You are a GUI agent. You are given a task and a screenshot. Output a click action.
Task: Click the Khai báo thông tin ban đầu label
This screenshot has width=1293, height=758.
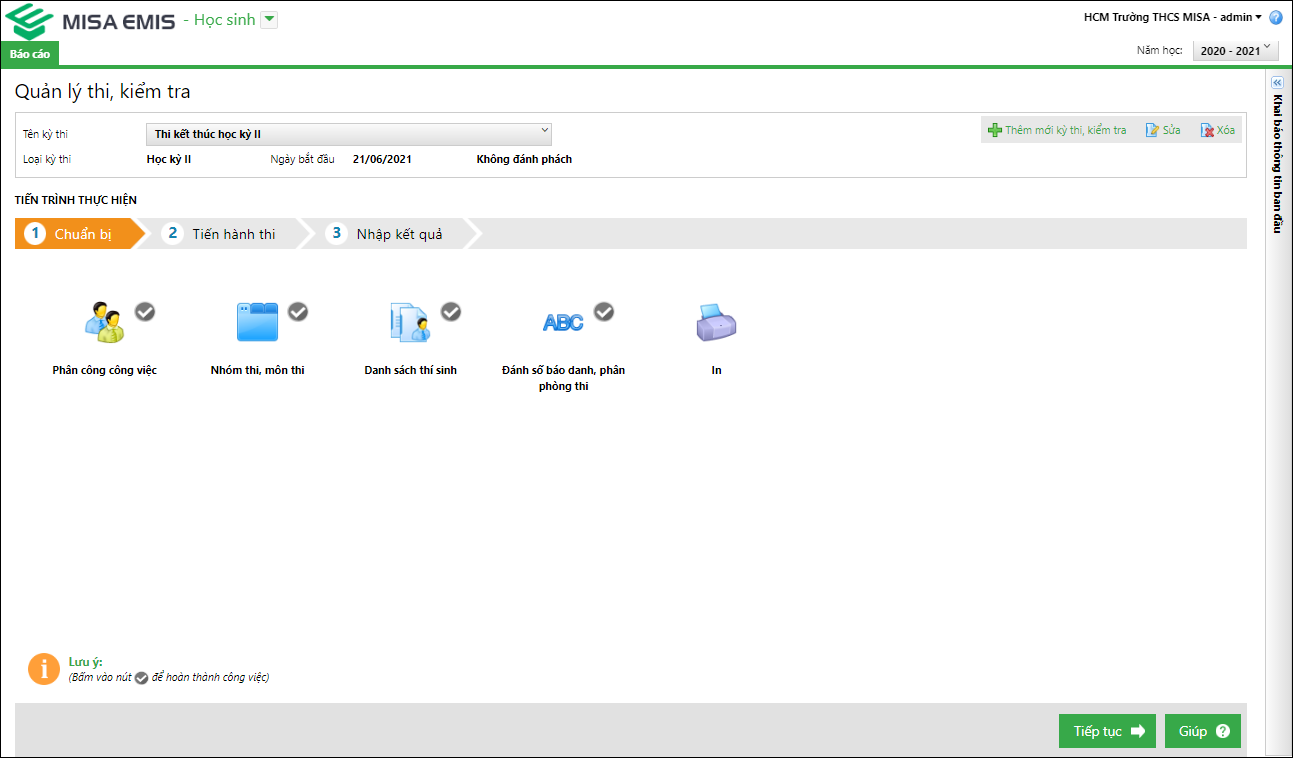(x=1277, y=163)
